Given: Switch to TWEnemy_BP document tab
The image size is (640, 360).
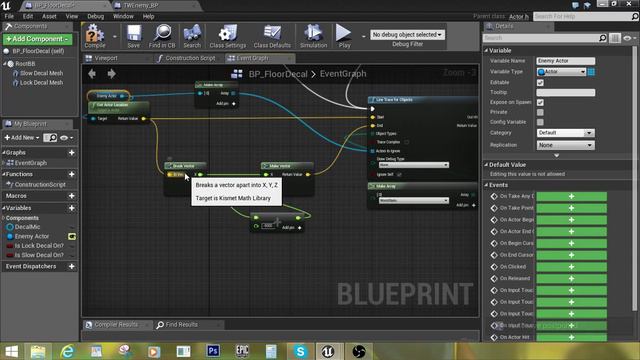Looking at the screenshot, I should tap(141, 5).
